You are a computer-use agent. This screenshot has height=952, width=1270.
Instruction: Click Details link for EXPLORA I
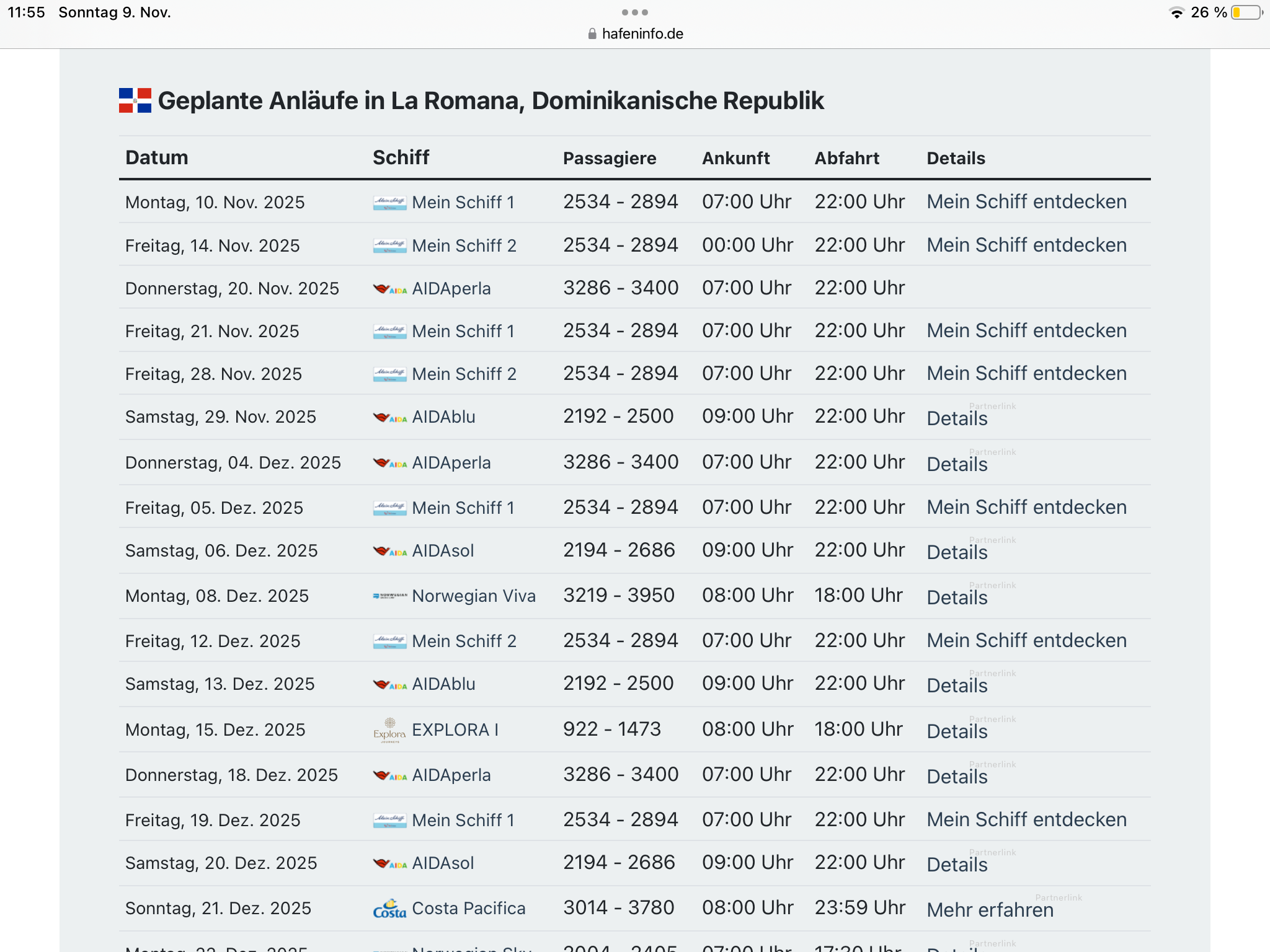957,732
